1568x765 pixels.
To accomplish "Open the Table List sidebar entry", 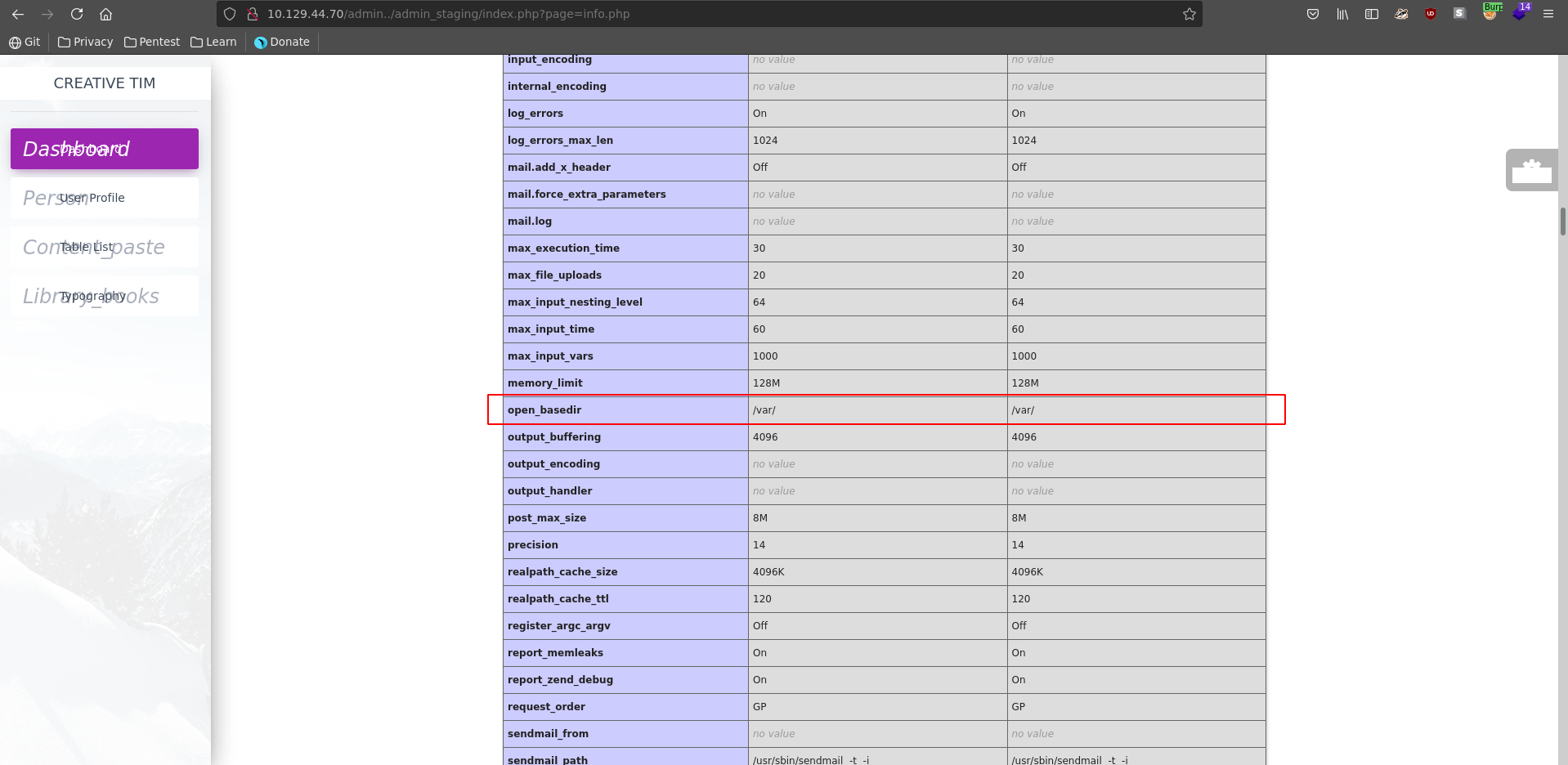I will (105, 247).
